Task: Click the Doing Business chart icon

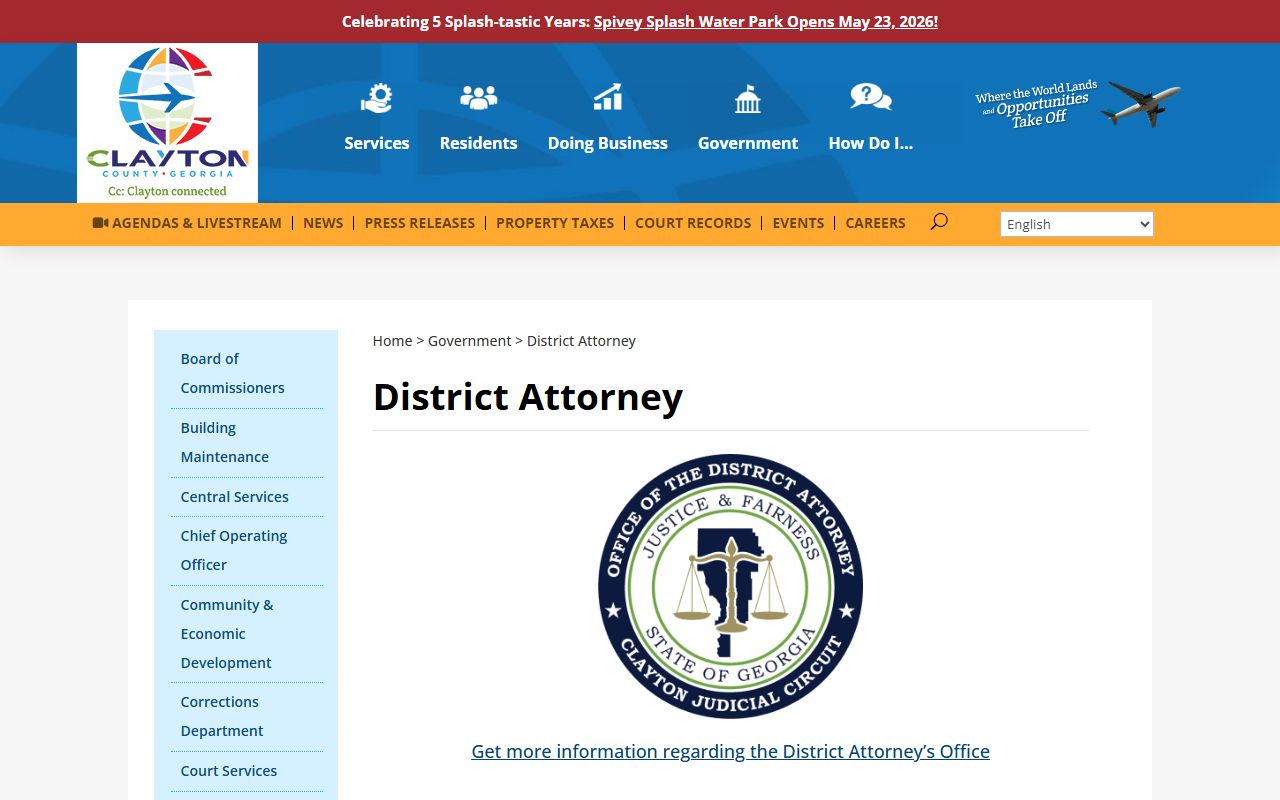Action: (x=608, y=97)
